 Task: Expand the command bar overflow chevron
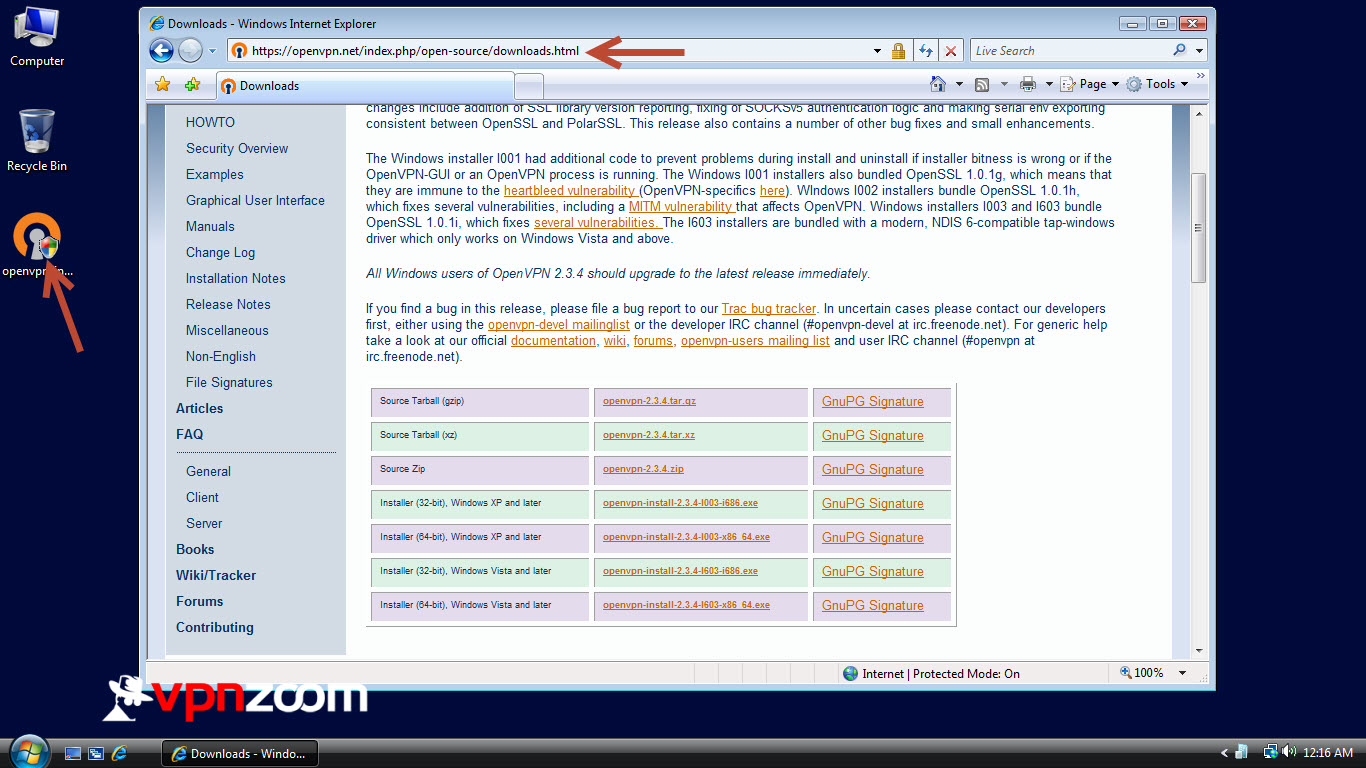pyautogui.click(x=1201, y=76)
